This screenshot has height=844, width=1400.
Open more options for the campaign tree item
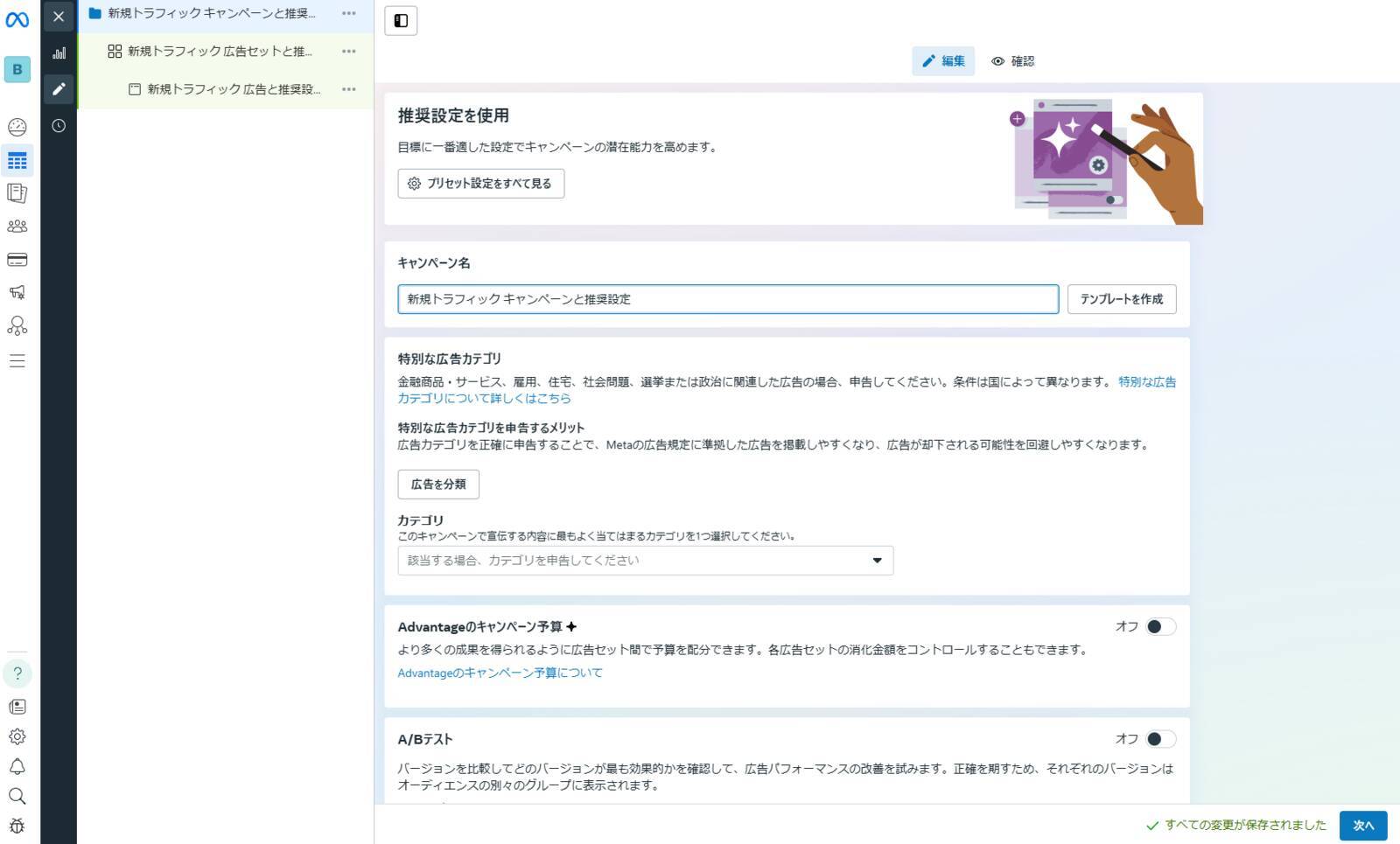[349, 13]
